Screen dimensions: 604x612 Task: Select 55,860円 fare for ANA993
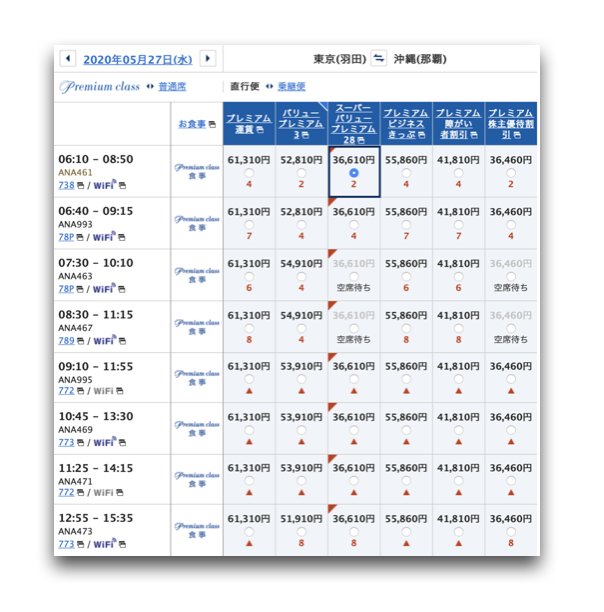[x=406, y=225]
